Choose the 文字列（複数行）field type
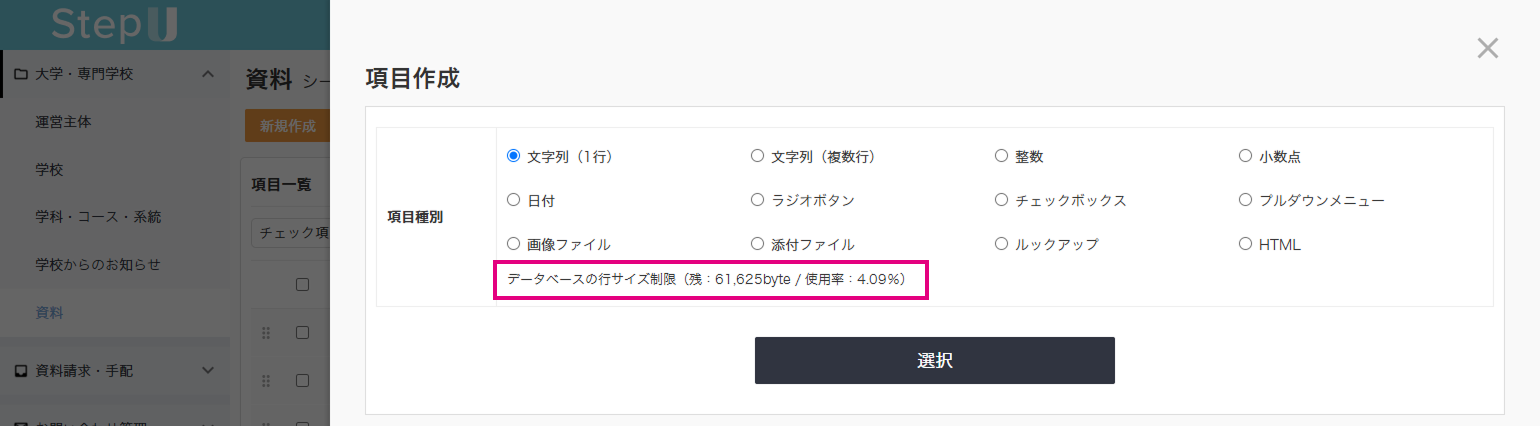Screen dimensions: 1540x426 tap(758, 156)
